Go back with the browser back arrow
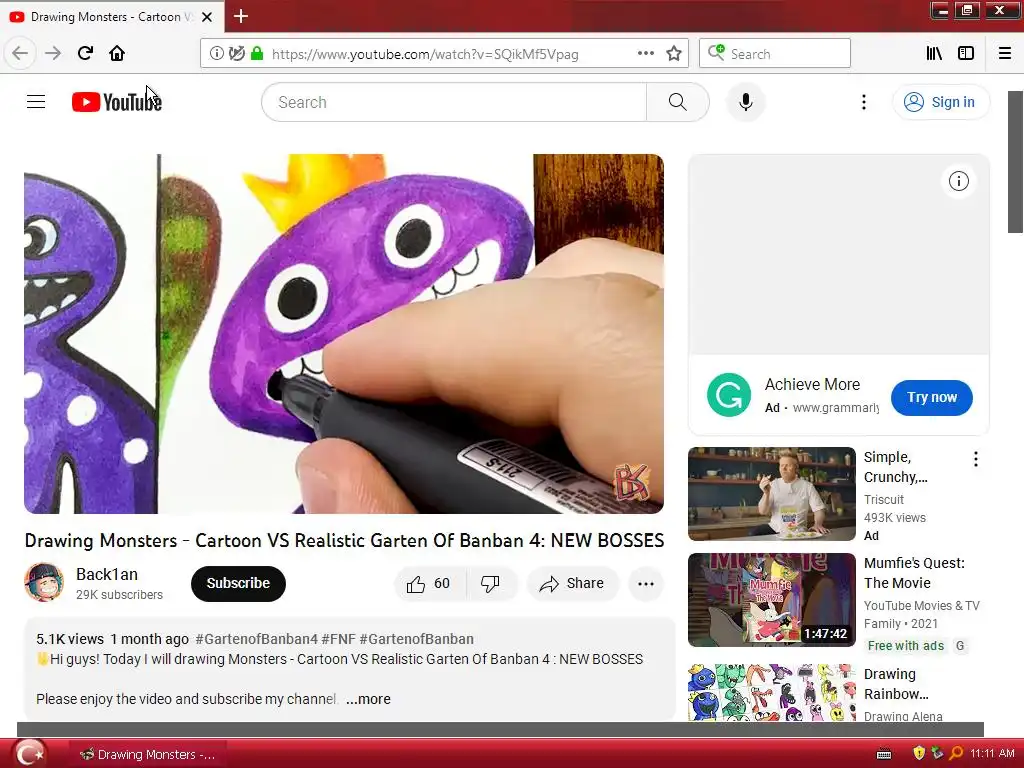The image size is (1024, 768). point(20,53)
